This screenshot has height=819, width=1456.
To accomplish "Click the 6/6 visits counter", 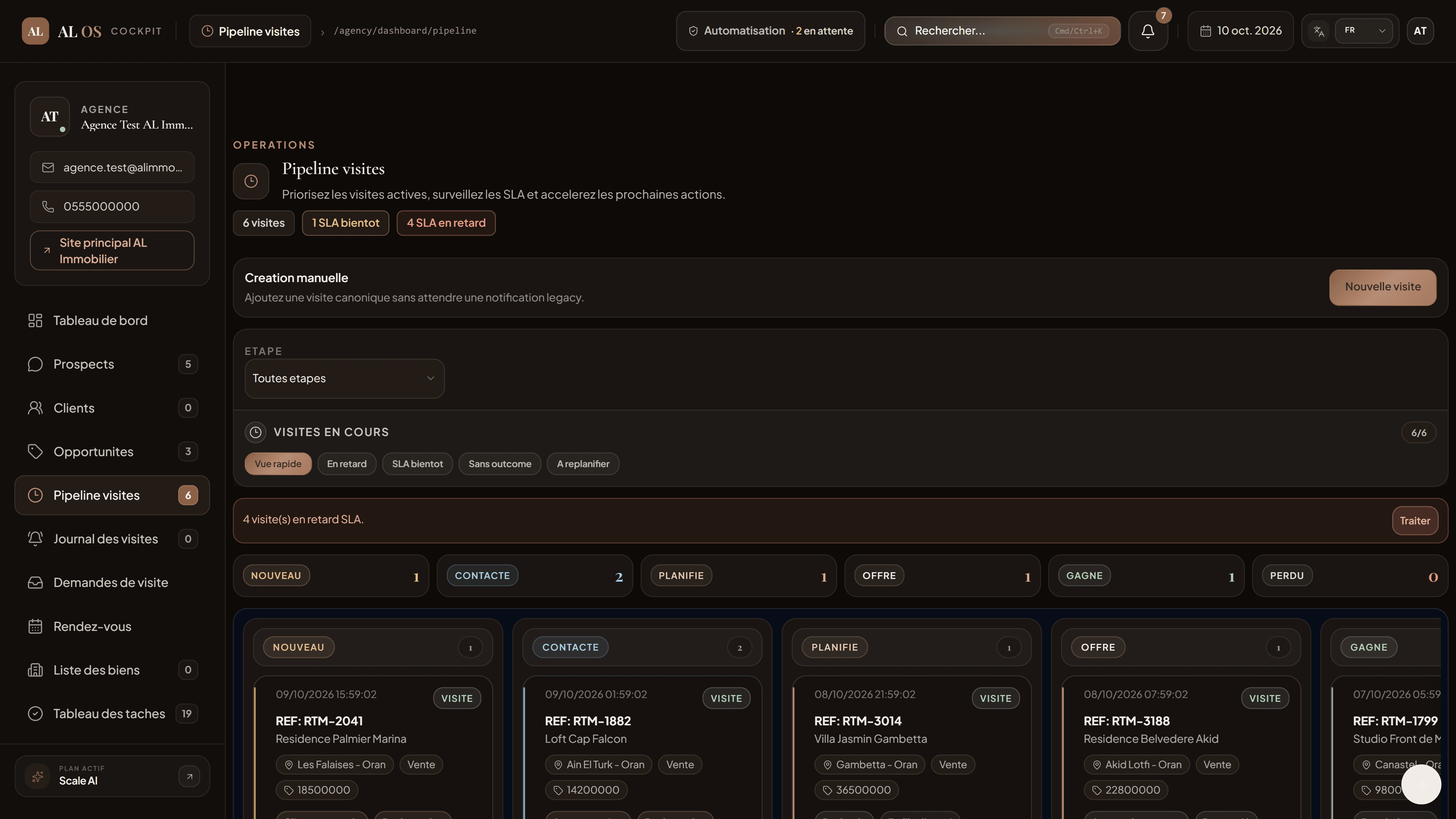I will (1419, 433).
